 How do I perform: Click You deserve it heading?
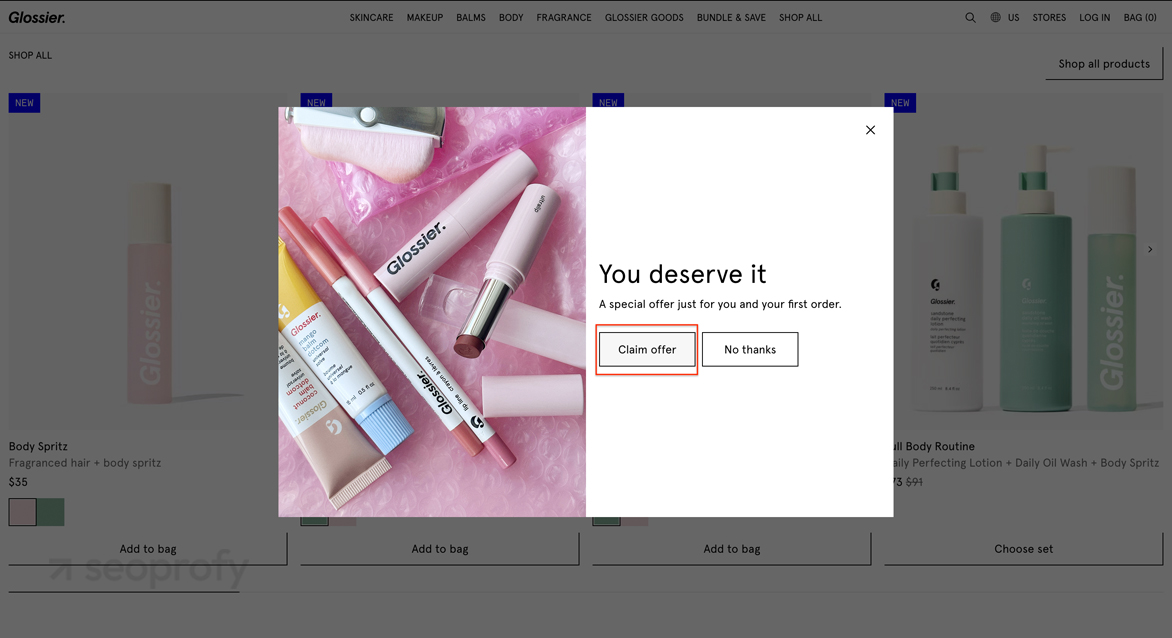(682, 274)
